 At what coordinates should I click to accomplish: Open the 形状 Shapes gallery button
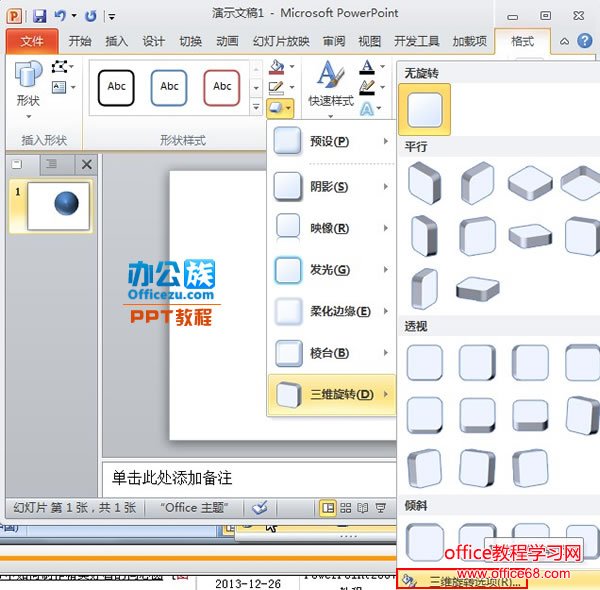28,89
